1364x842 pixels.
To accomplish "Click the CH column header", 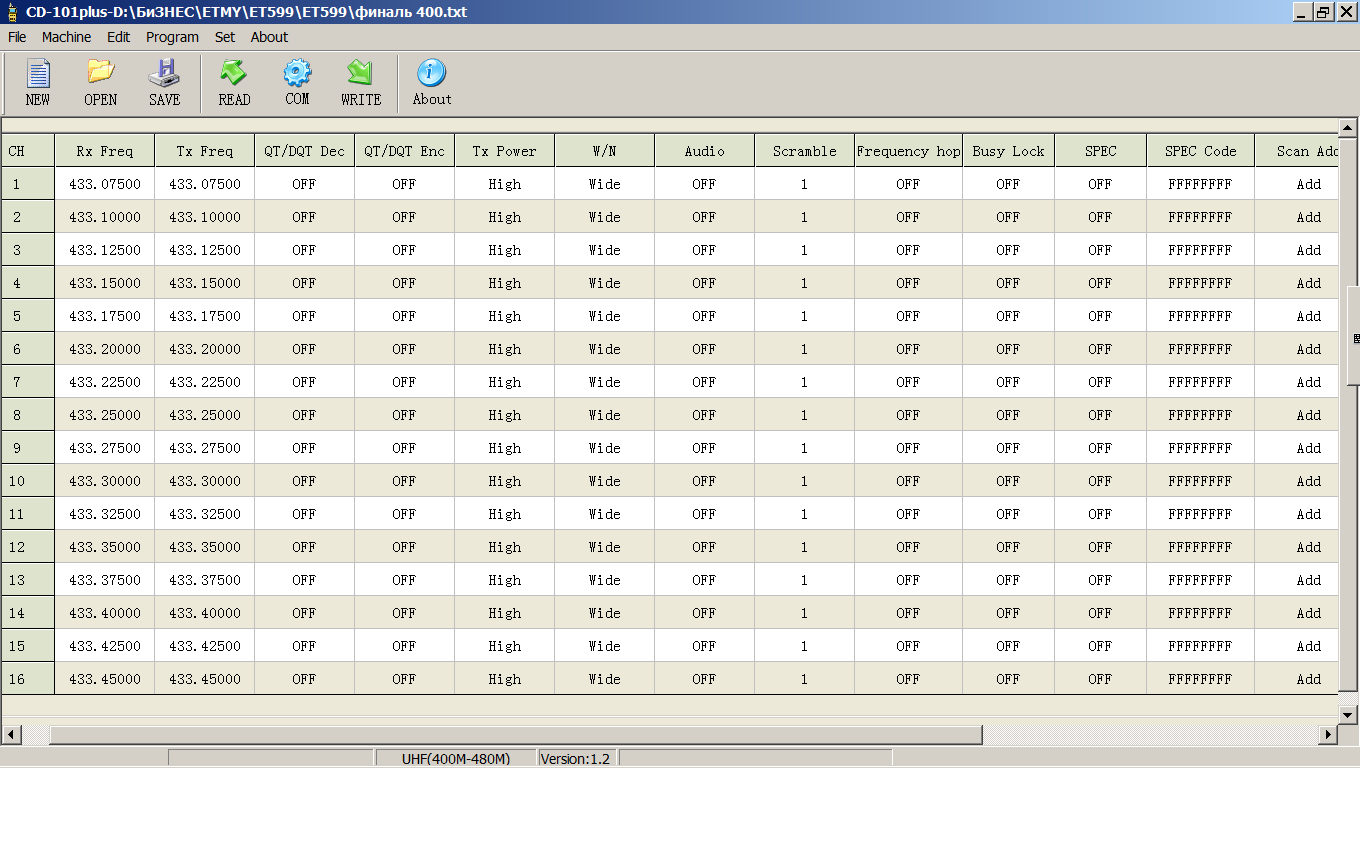I will (28, 151).
